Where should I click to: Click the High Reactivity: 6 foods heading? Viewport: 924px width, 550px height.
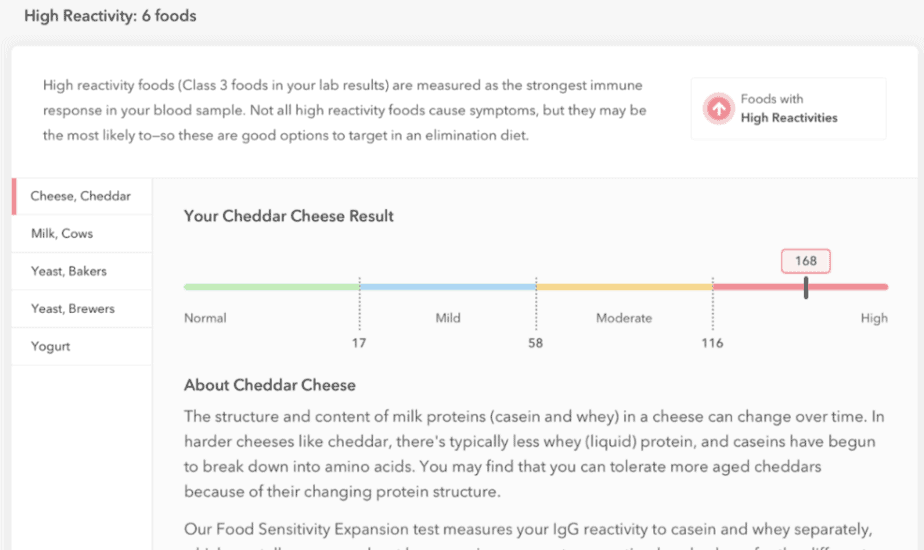110,16
